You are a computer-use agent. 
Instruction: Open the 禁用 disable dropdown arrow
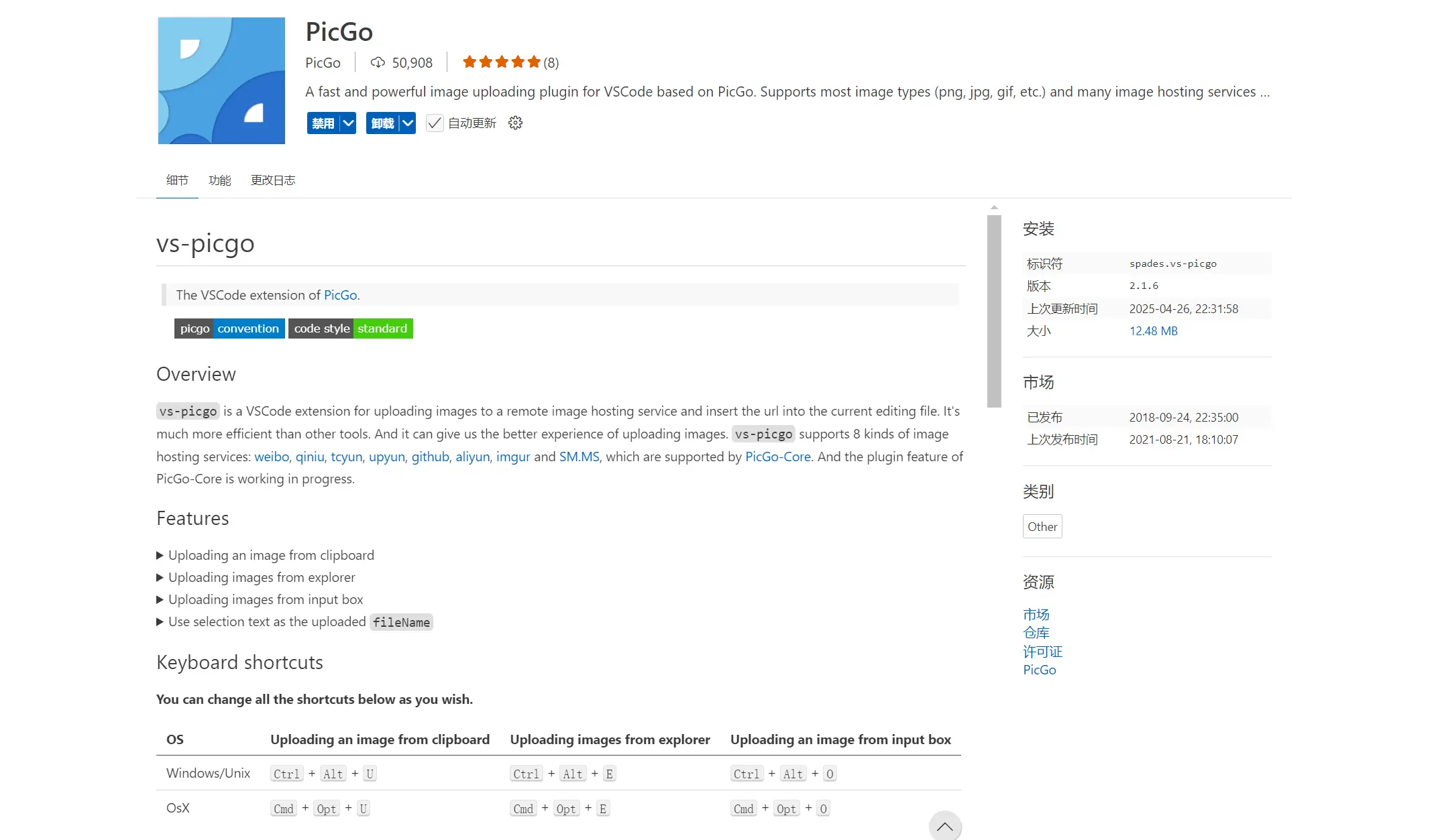pyautogui.click(x=348, y=123)
